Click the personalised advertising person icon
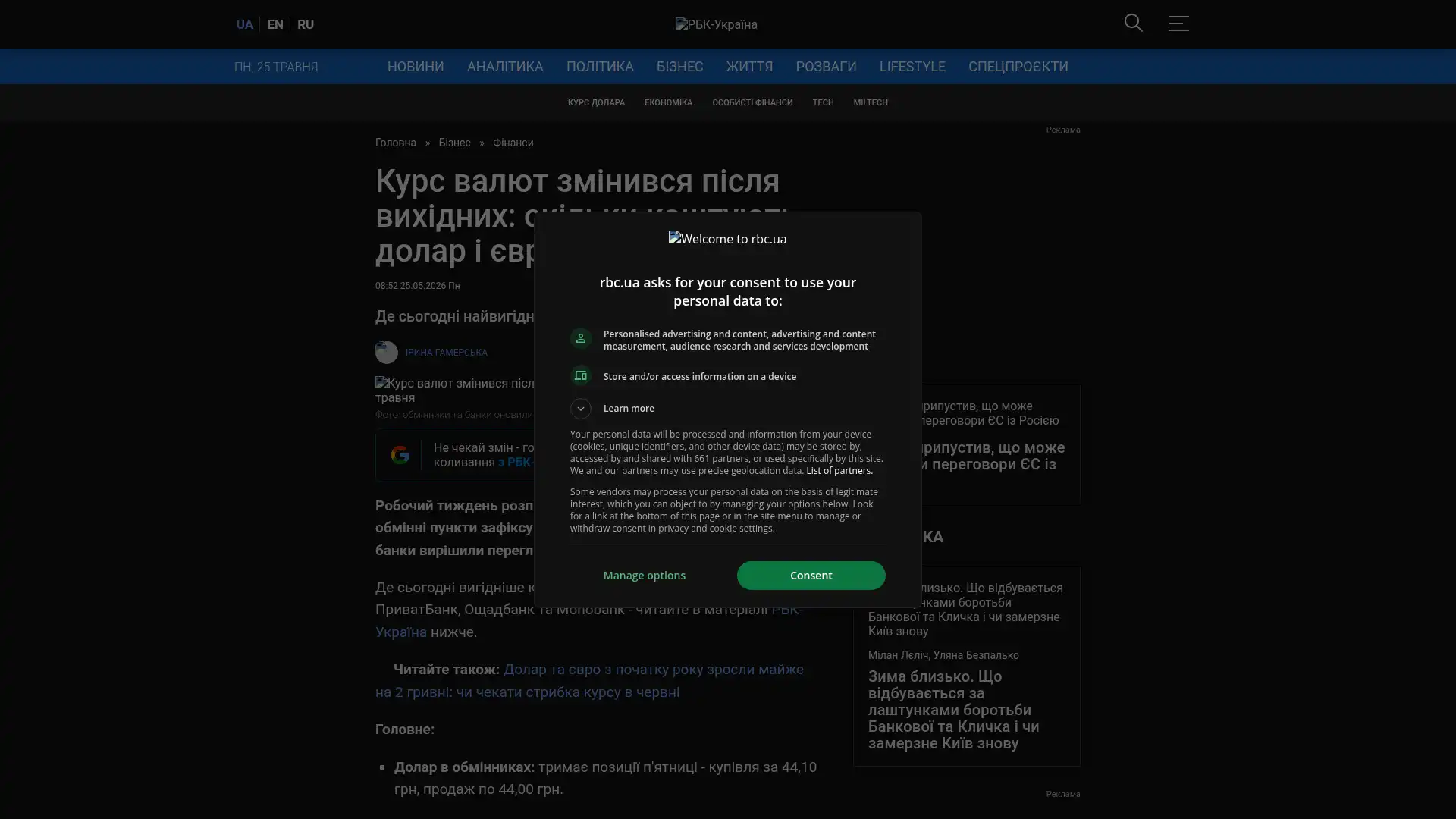The height and width of the screenshot is (819, 1456). [x=580, y=338]
